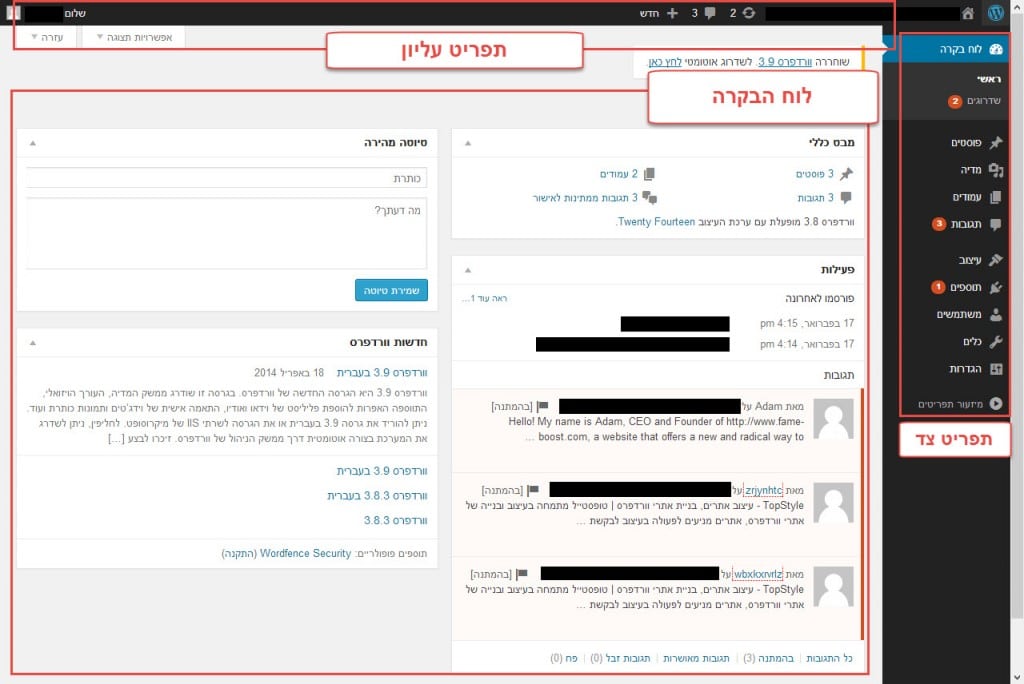Click the user avatar in top bar
Viewport: 1024px width, 684px height.
click(x=14, y=13)
